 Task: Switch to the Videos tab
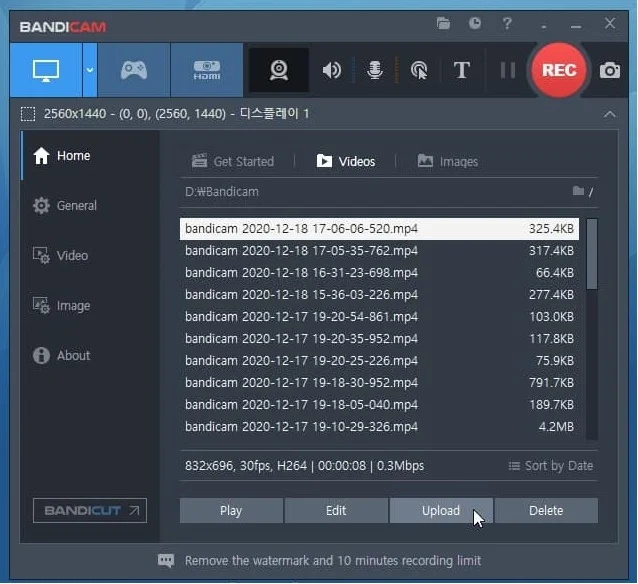pos(346,162)
